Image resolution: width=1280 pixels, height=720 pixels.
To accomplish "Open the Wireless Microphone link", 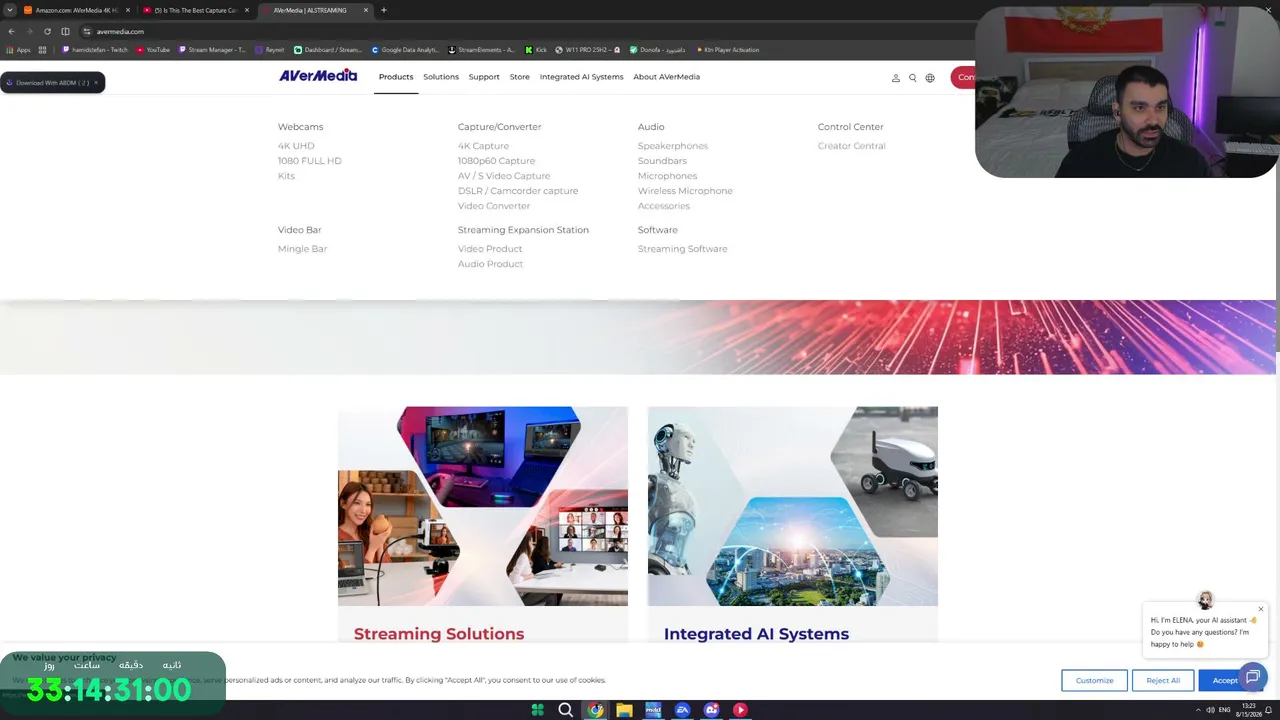I will [x=685, y=191].
